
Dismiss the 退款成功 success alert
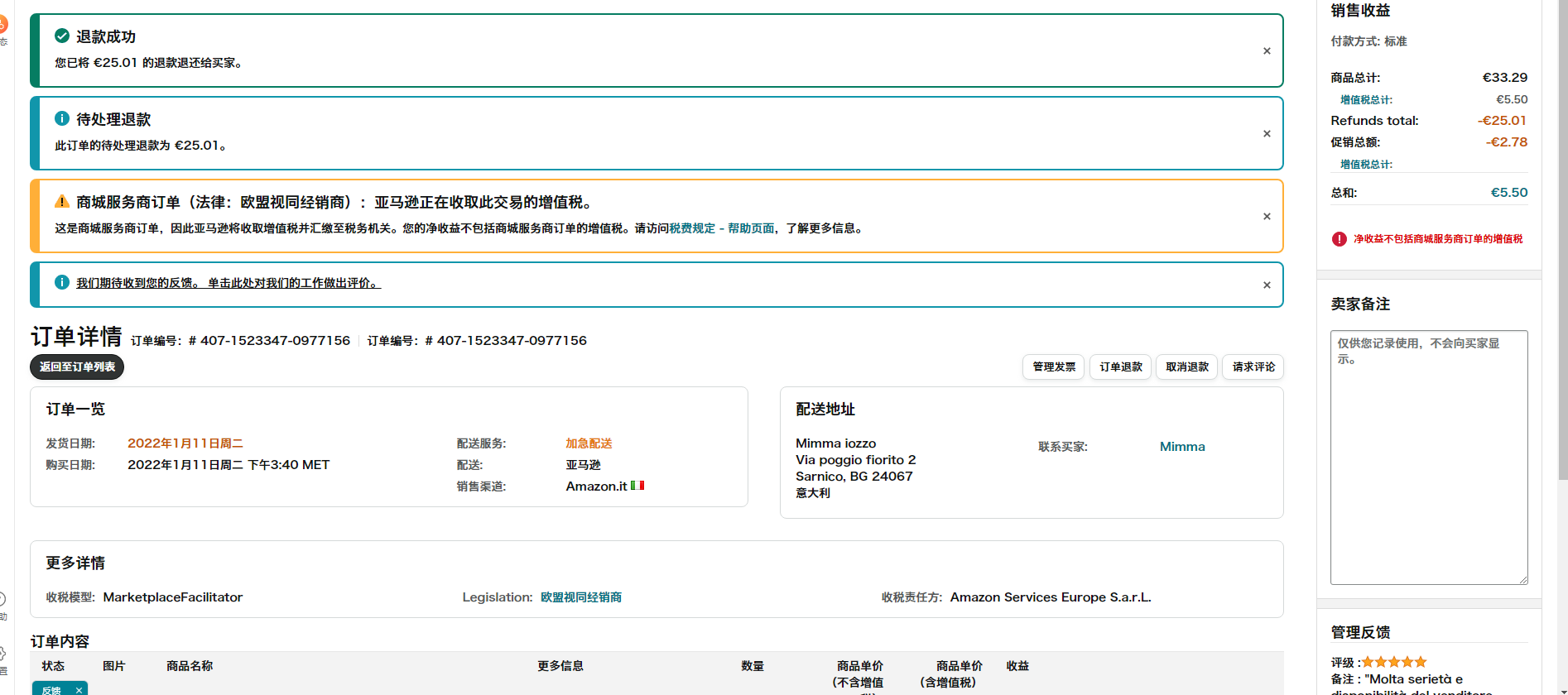tap(1266, 51)
